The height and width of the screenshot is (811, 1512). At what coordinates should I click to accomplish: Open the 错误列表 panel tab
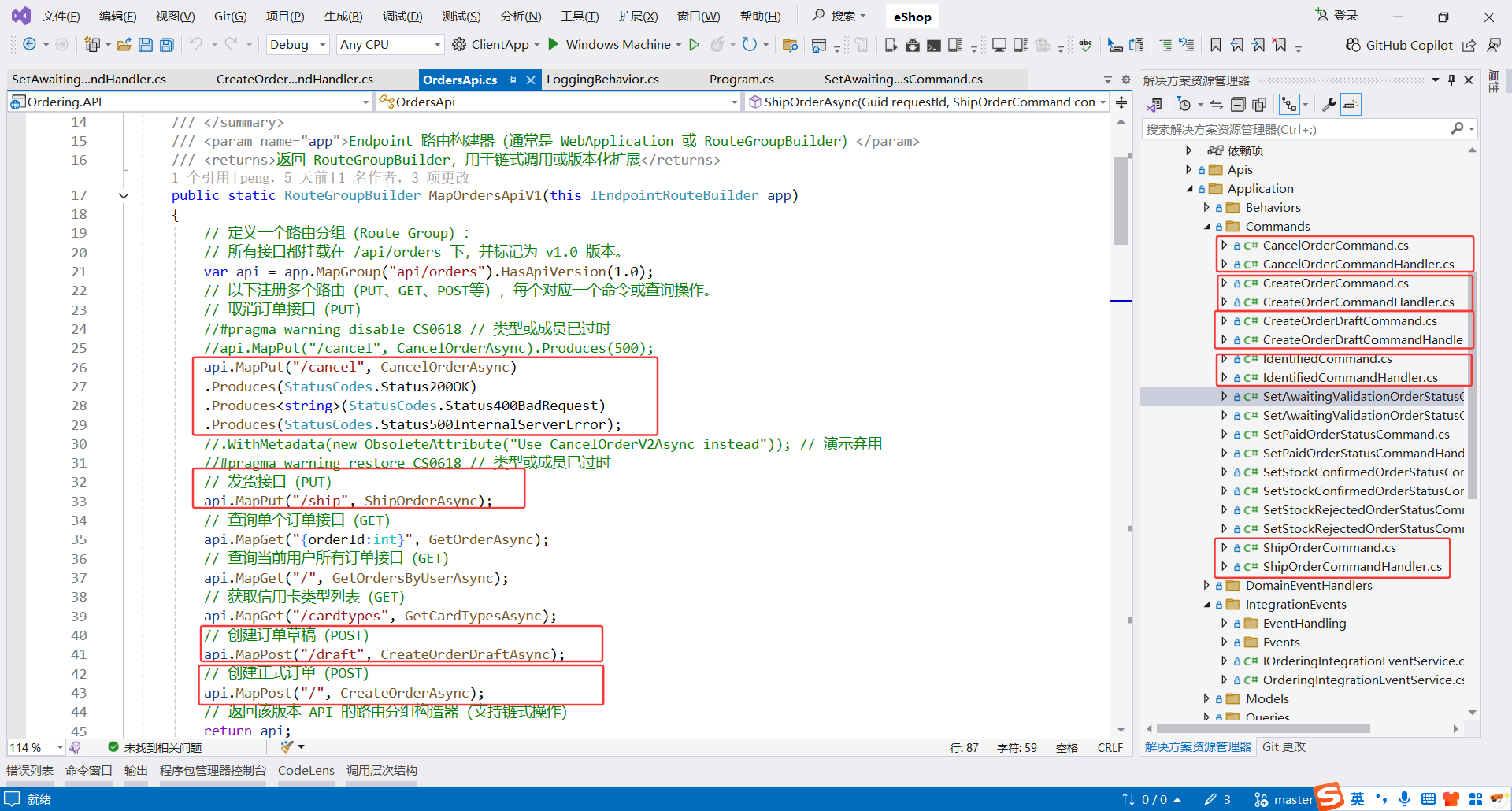tap(30, 771)
